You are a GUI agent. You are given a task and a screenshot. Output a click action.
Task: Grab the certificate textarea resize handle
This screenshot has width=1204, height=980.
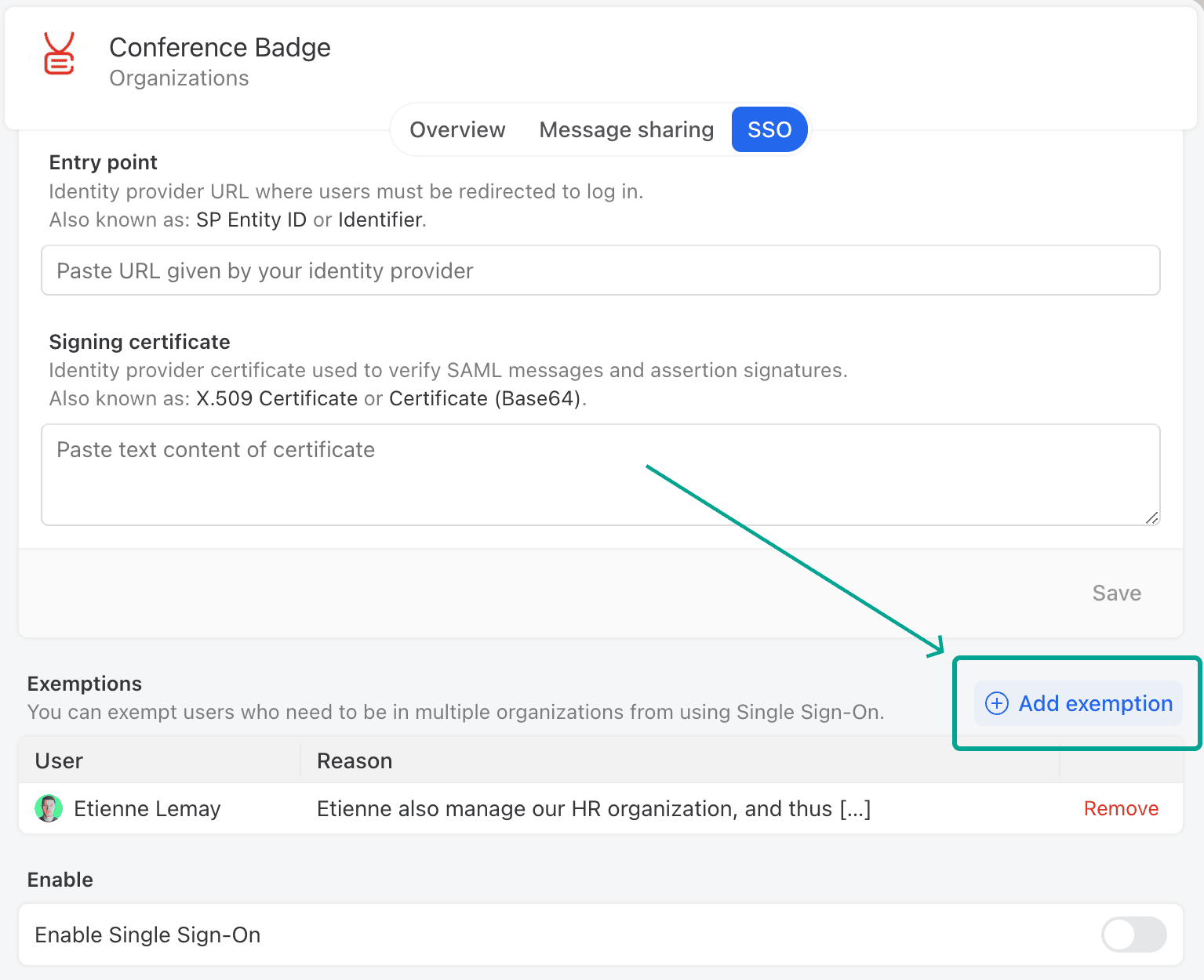tap(1151, 517)
